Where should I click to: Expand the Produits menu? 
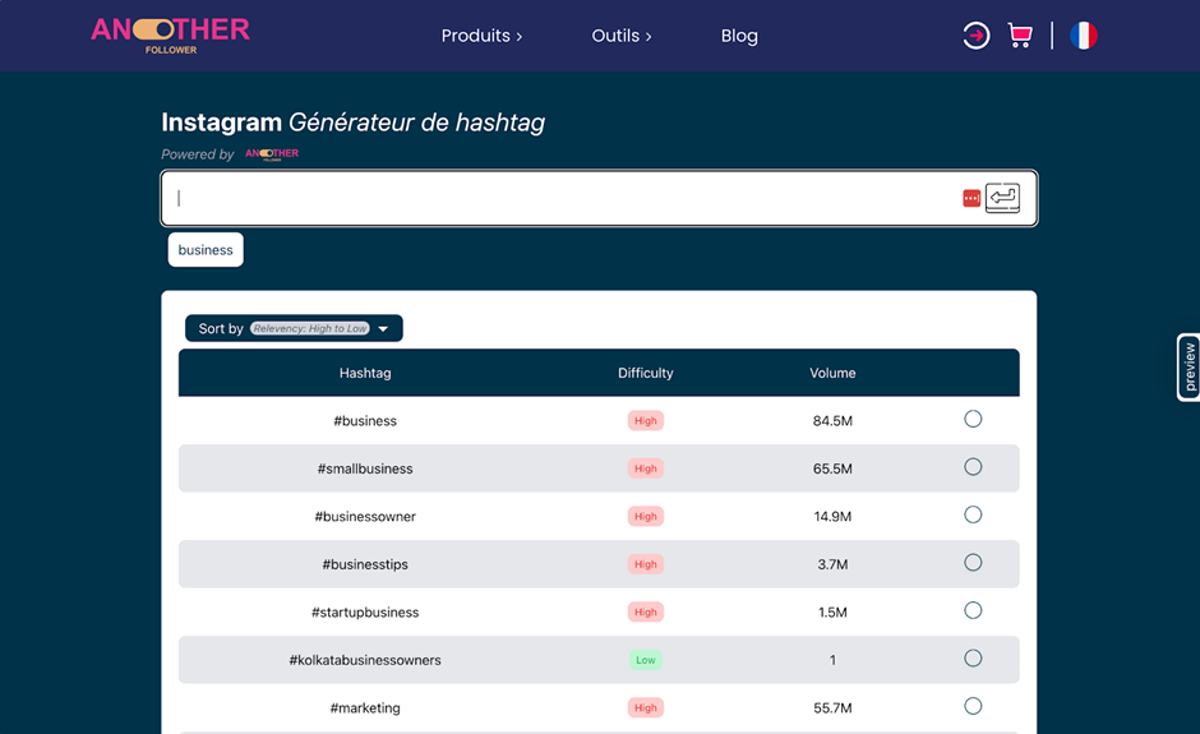coord(482,36)
